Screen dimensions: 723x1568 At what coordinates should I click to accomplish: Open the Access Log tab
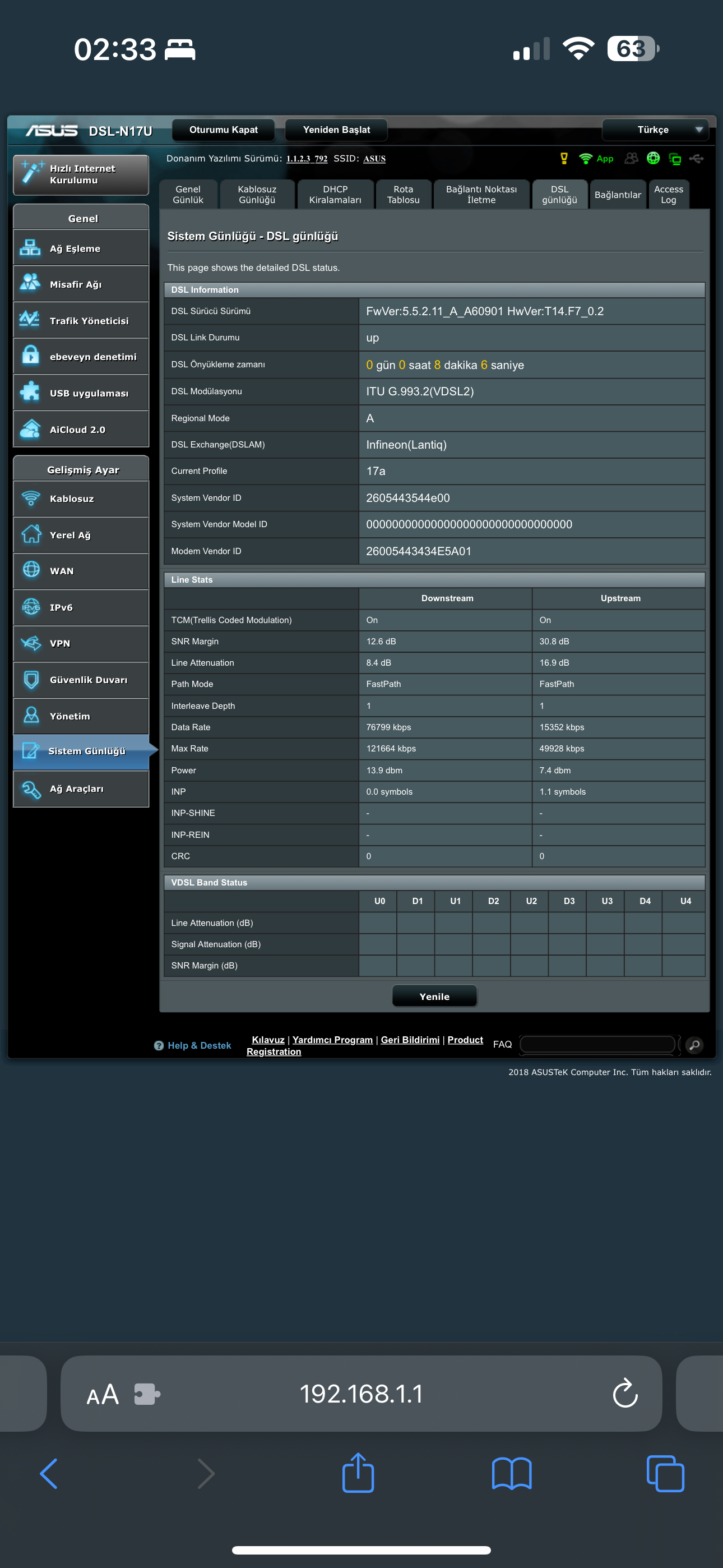click(x=668, y=195)
